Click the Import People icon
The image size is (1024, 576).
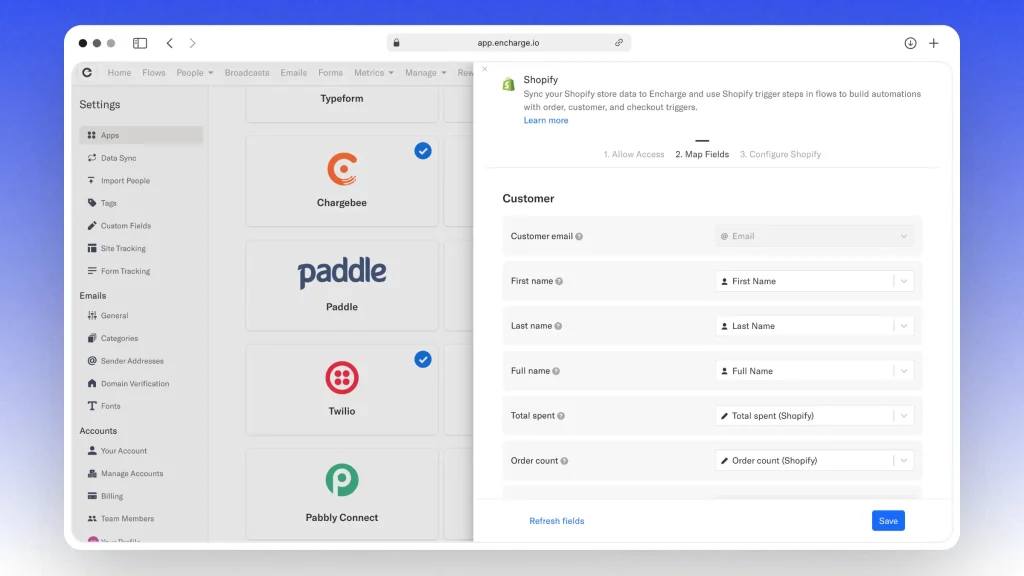[x=92, y=180]
